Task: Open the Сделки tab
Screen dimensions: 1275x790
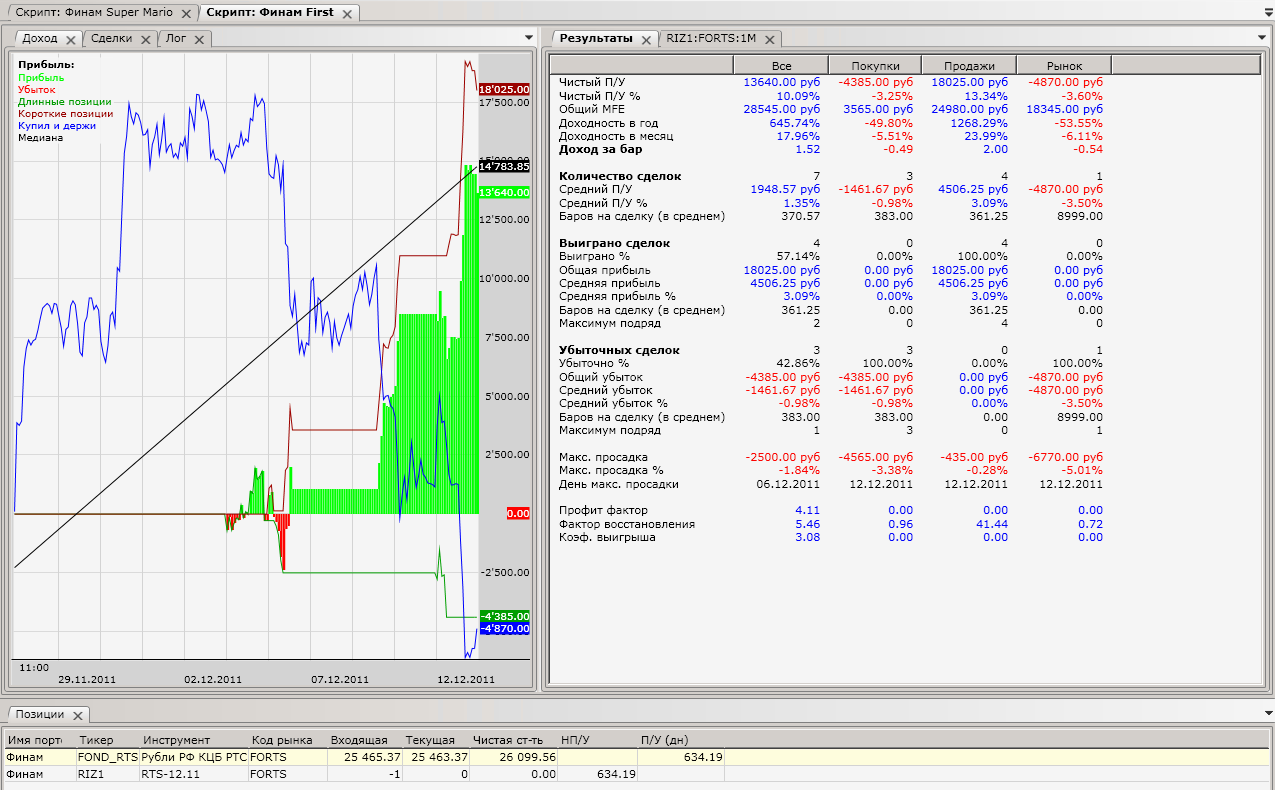Action: tap(110, 38)
